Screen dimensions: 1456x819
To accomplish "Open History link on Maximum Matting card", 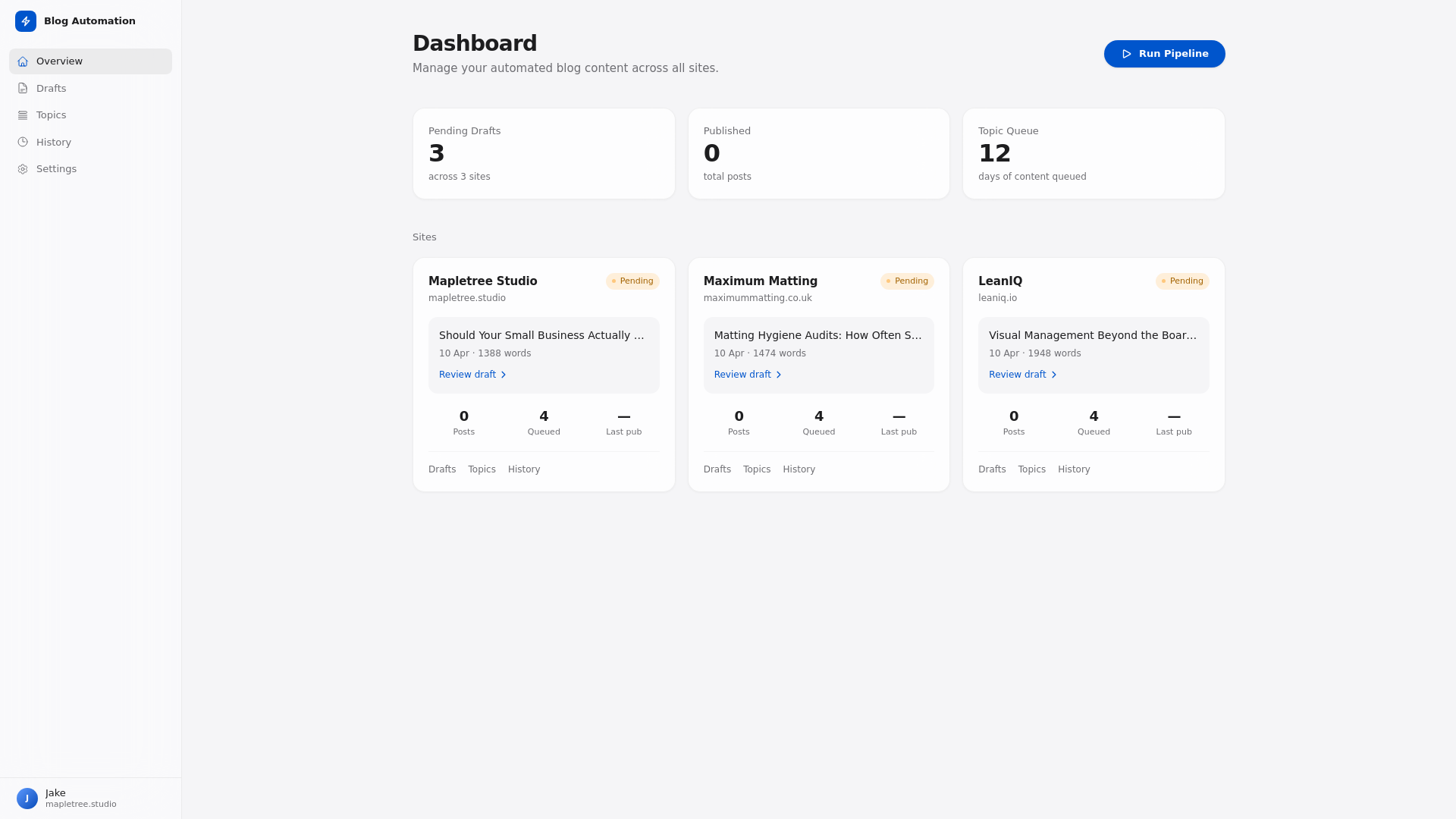I will click(x=799, y=469).
